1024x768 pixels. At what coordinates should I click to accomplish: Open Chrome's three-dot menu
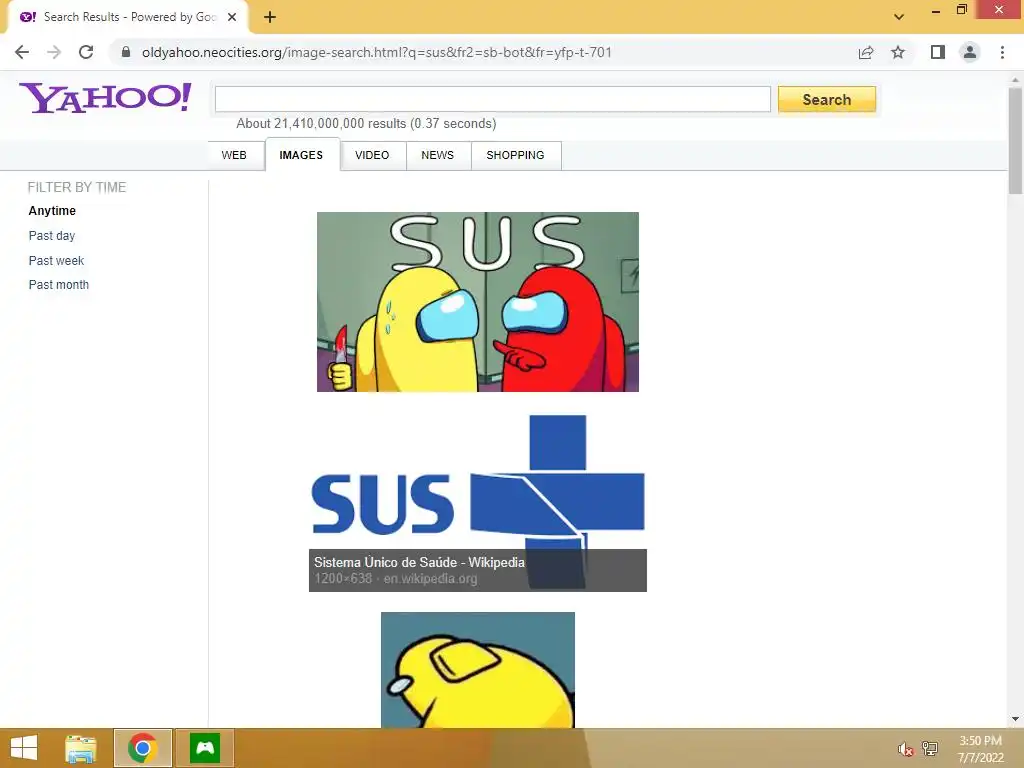point(1002,52)
